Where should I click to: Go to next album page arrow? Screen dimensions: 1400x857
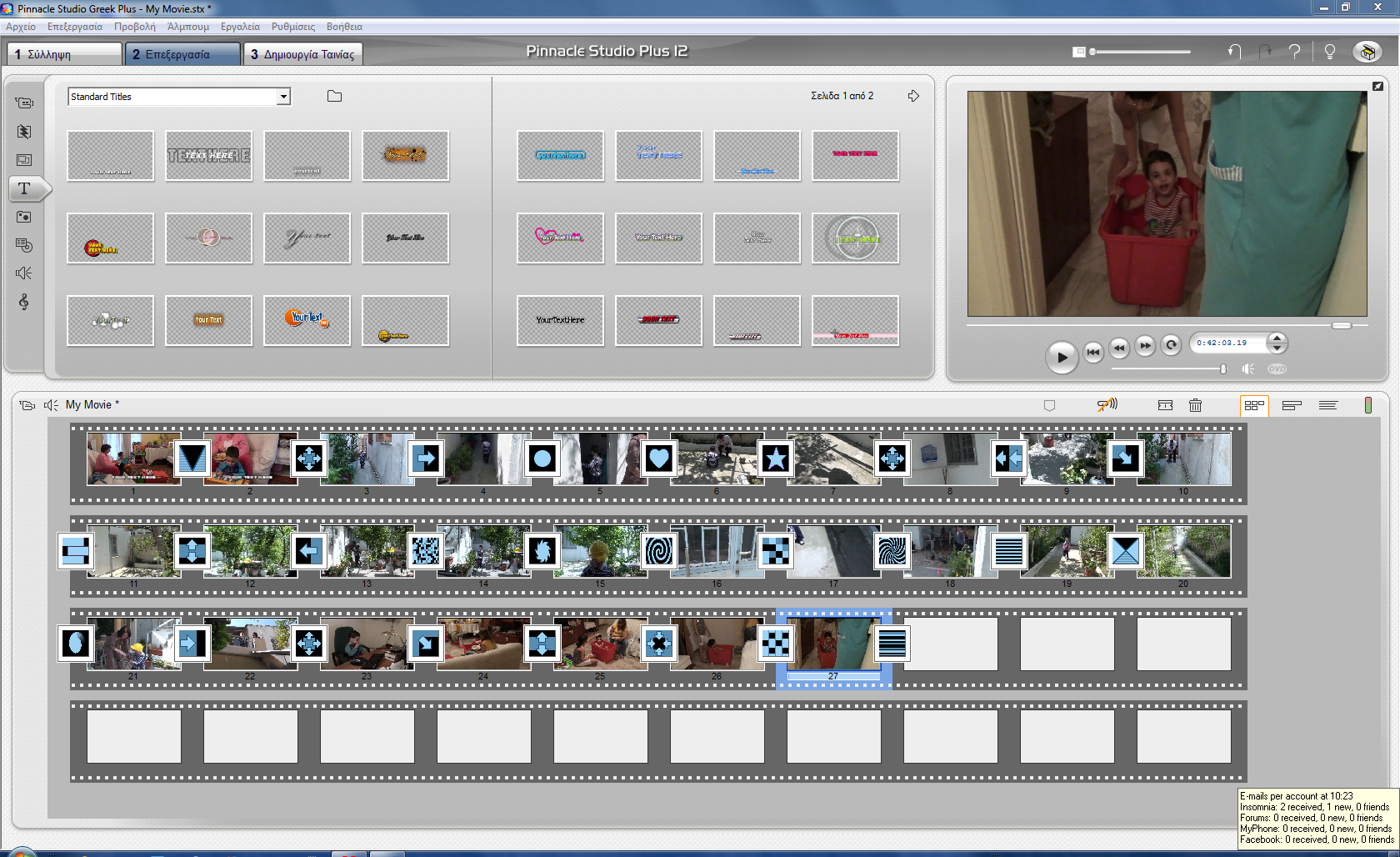tap(913, 96)
